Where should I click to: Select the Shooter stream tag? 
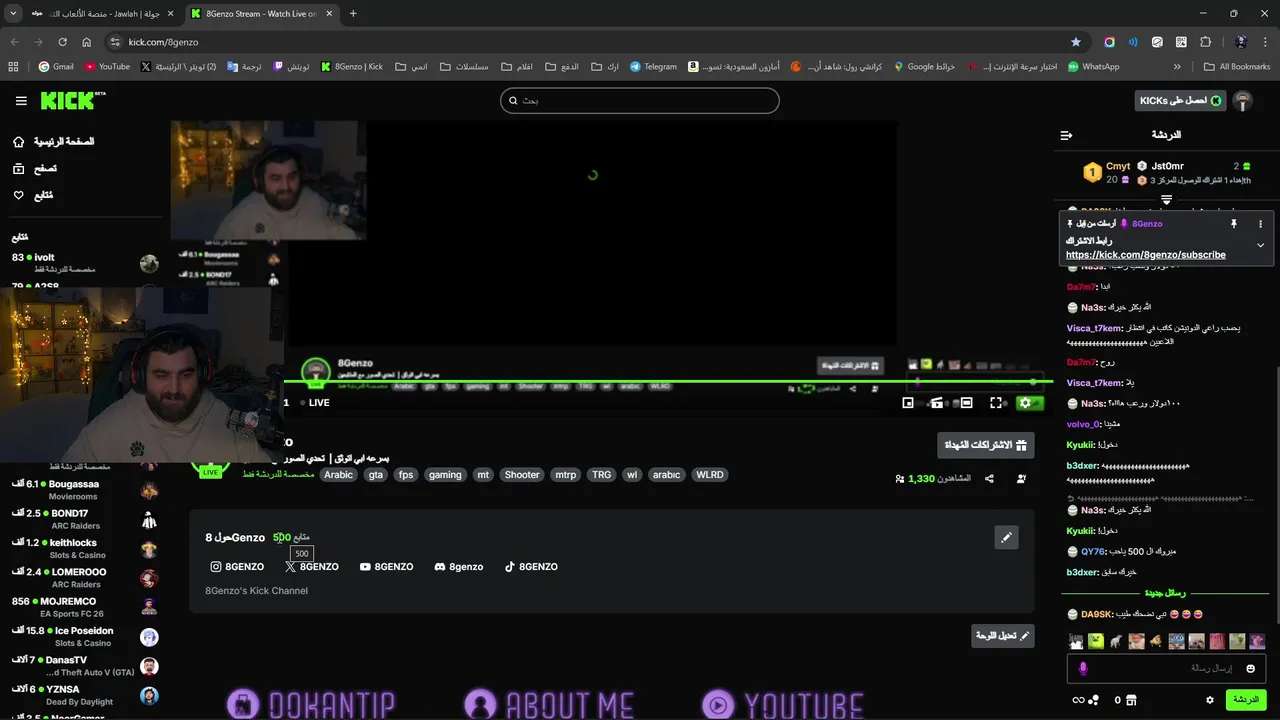coord(522,475)
